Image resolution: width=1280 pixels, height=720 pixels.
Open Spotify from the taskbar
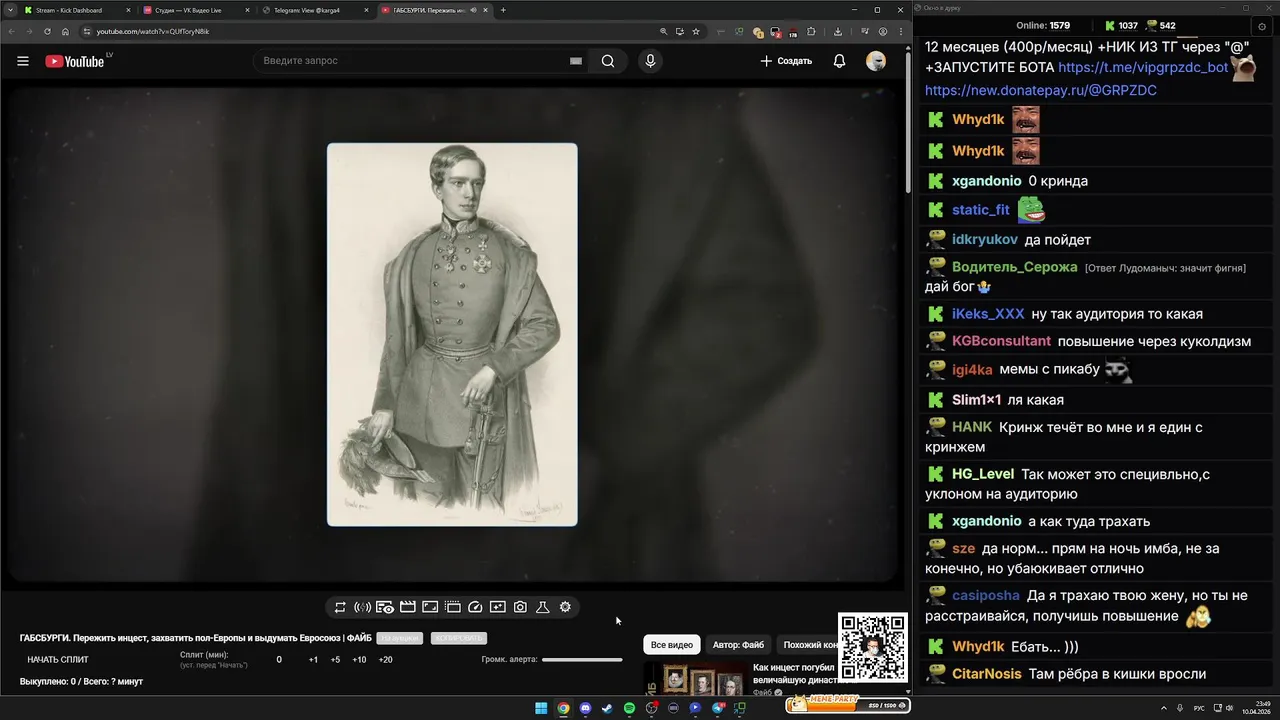629,708
